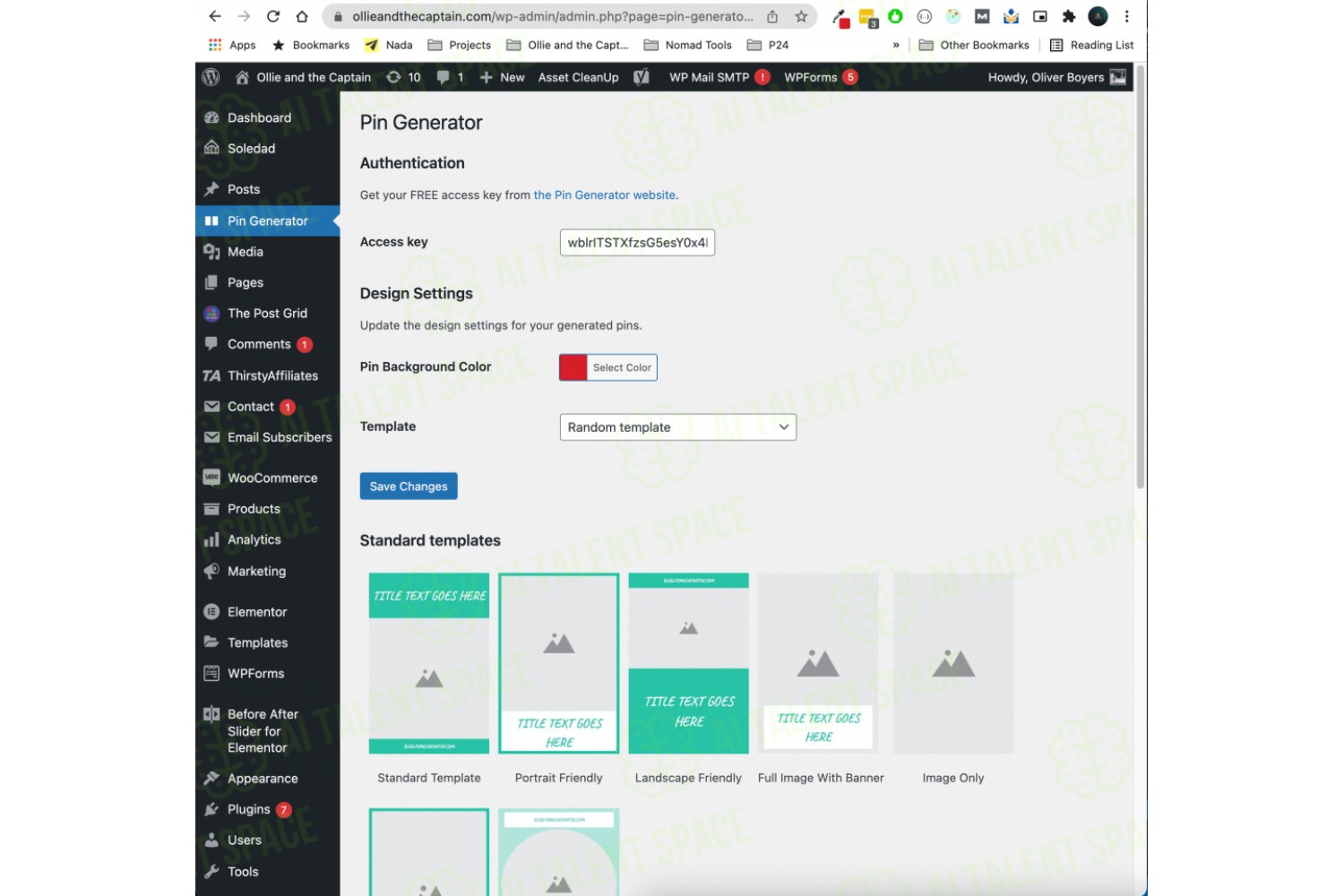The height and width of the screenshot is (896, 1344).
Task: Open Ollie and the Captain site menu
Action: coord(303,77)
